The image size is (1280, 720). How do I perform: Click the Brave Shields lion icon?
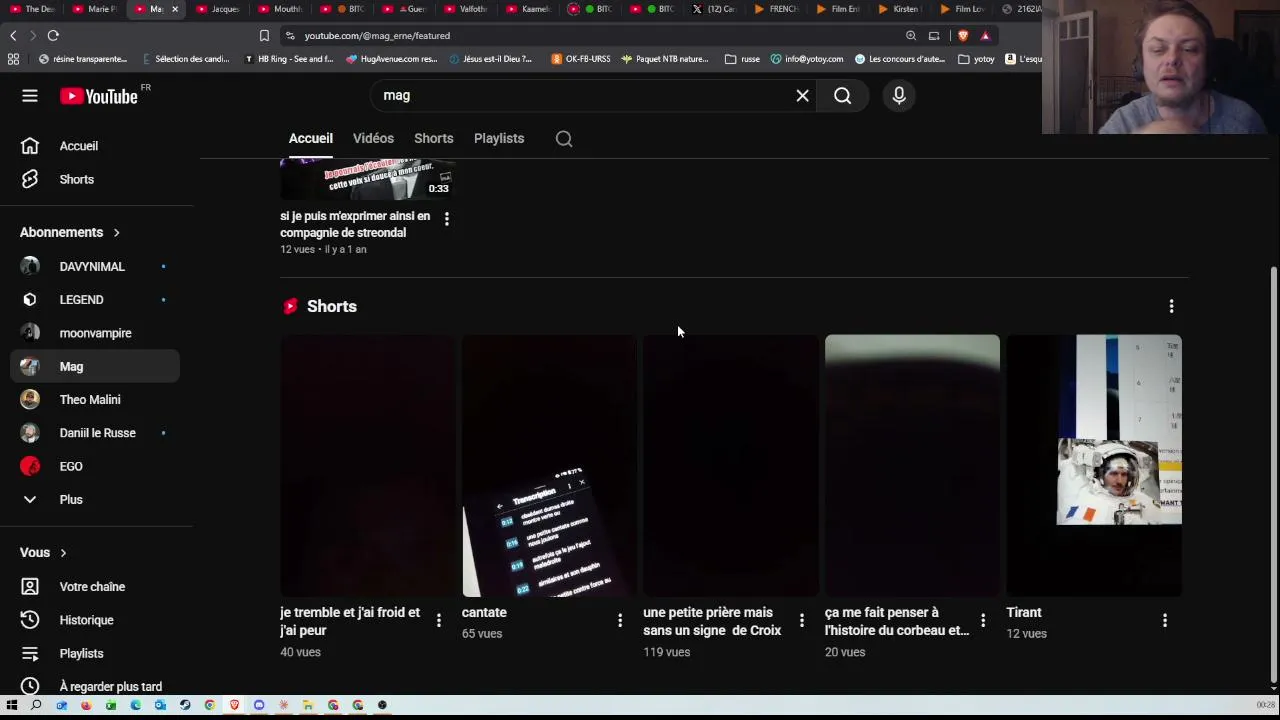point(963,36)
